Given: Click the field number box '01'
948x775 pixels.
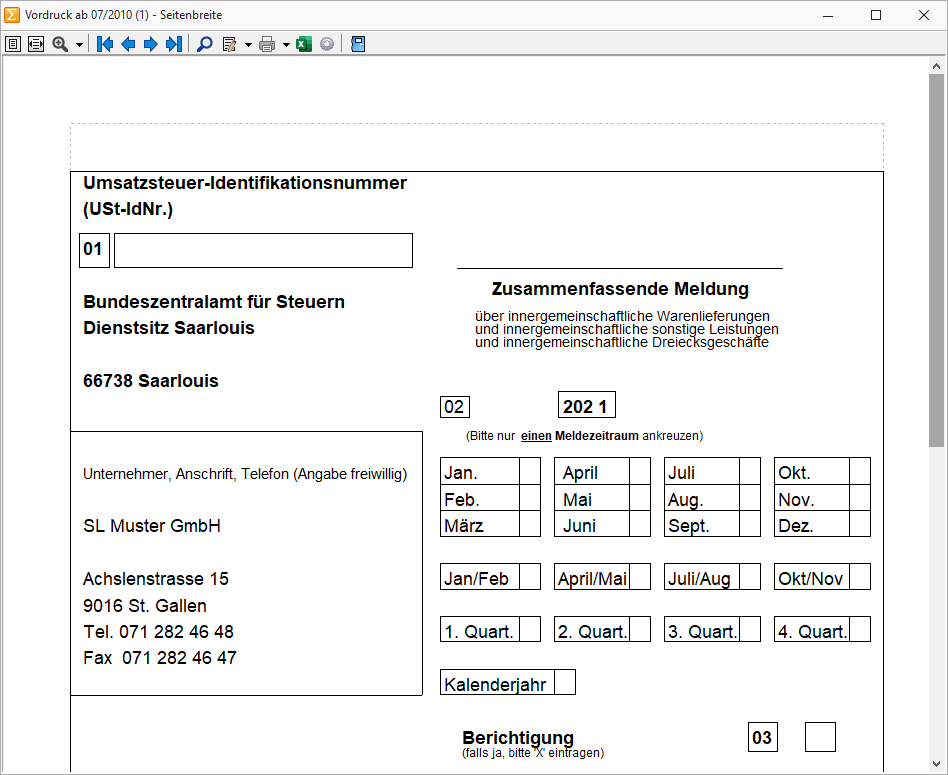Looking at the screenshot, I should click(x=94, y=250).
